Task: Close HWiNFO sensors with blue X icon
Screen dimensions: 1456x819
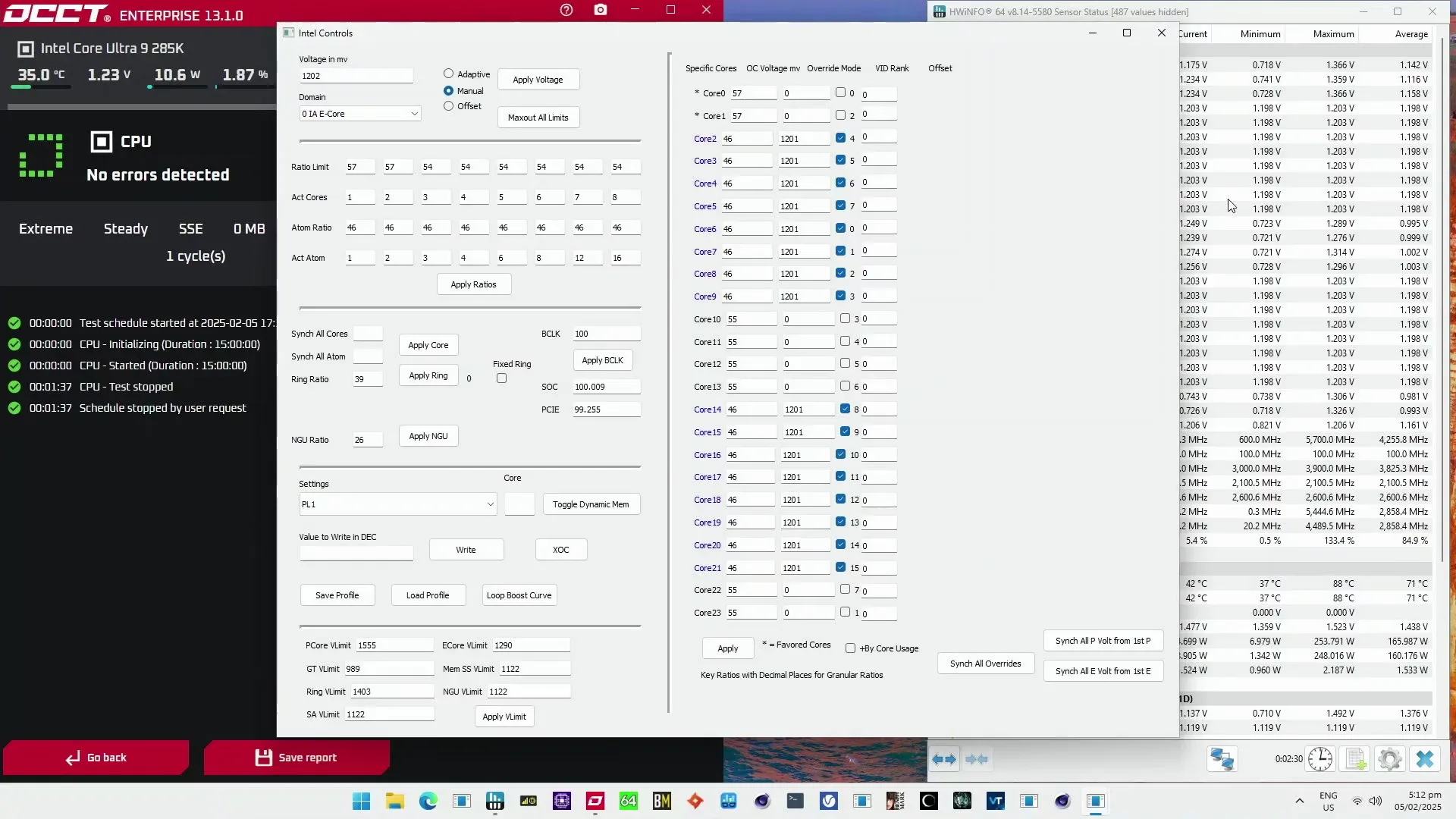Action: point(1425,759)
